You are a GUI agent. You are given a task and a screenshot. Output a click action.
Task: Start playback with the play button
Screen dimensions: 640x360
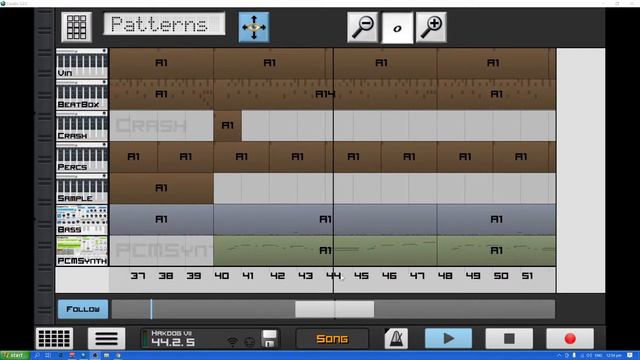[448, 338]
